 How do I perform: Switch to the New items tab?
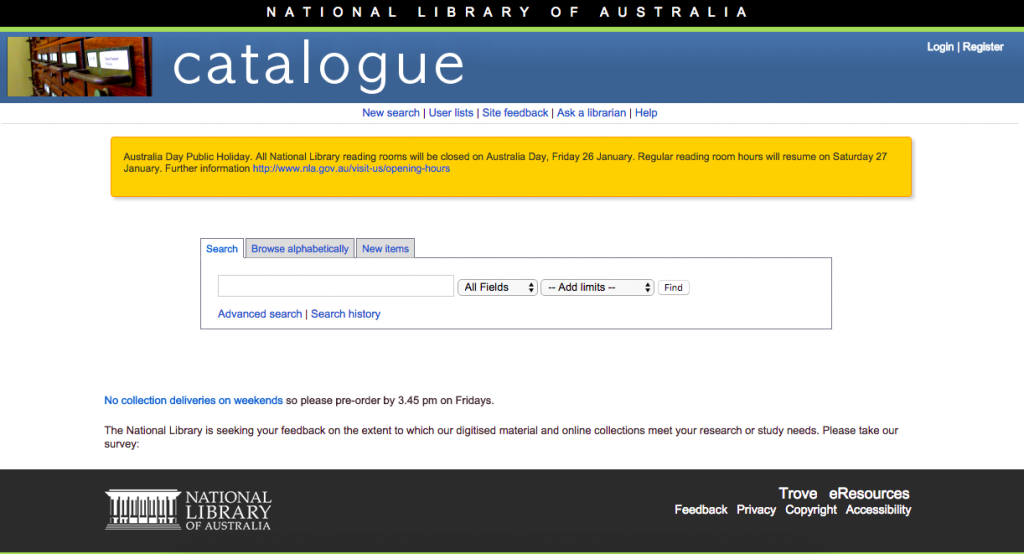click(385, 249)
